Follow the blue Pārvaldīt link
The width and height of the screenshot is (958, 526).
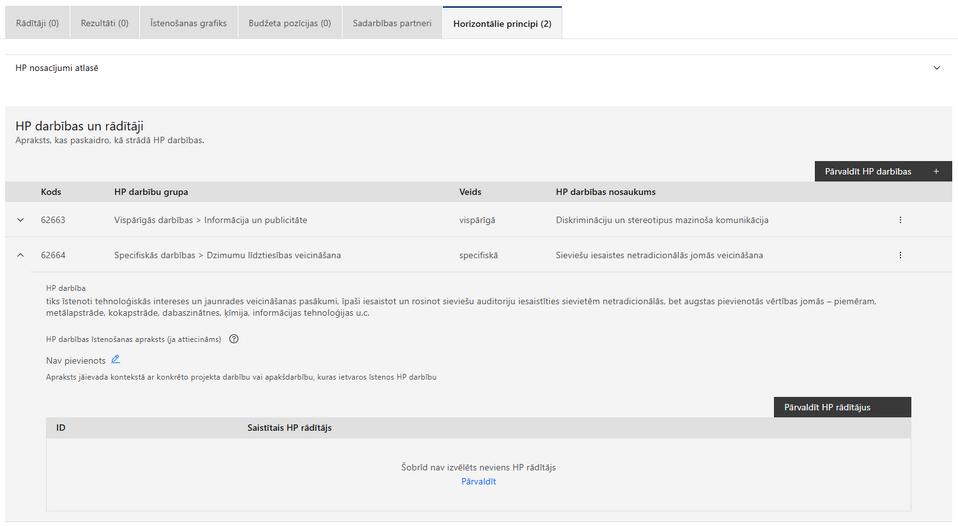tap(478, 482)
